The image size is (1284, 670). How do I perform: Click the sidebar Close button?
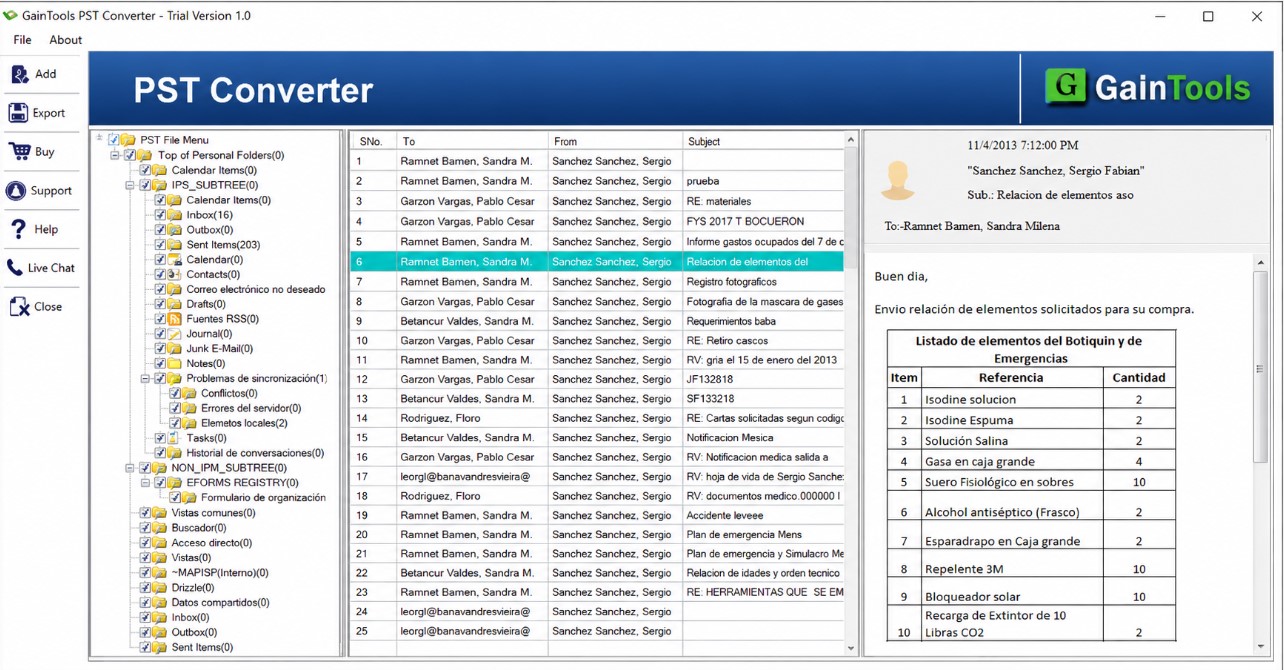(x=40, y=307)
